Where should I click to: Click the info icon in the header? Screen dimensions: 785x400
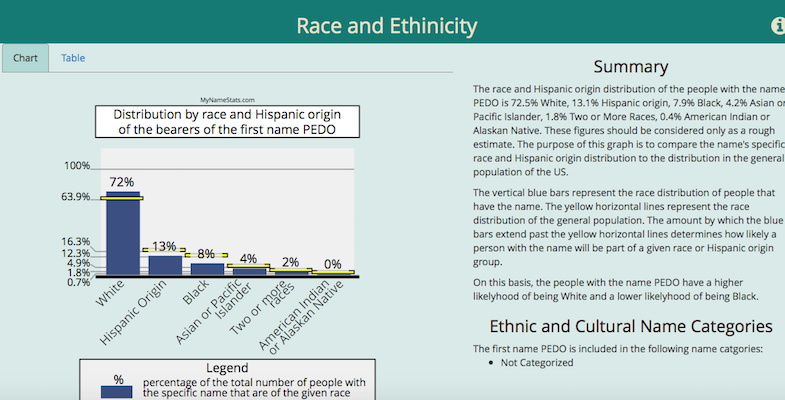tap(778, 26)
